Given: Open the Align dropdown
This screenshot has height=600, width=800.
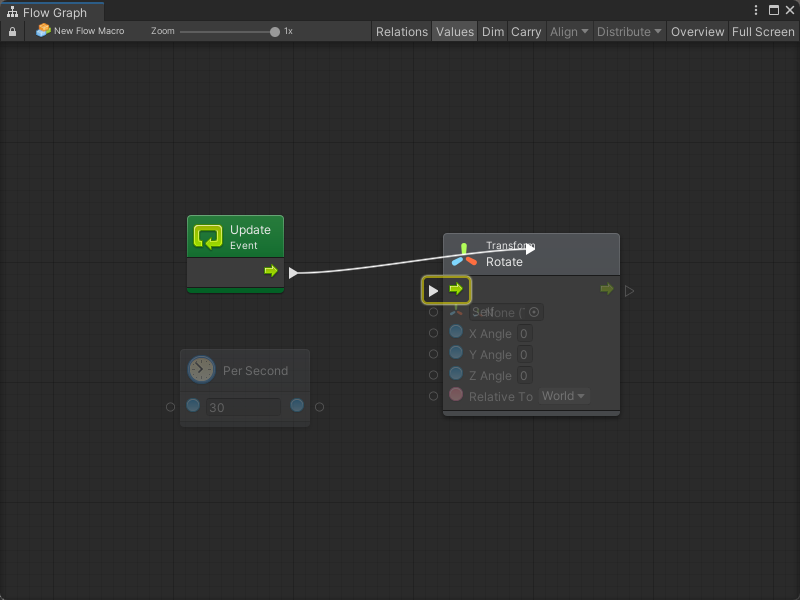Looking at the screenshot, I should tap(569, 32).
